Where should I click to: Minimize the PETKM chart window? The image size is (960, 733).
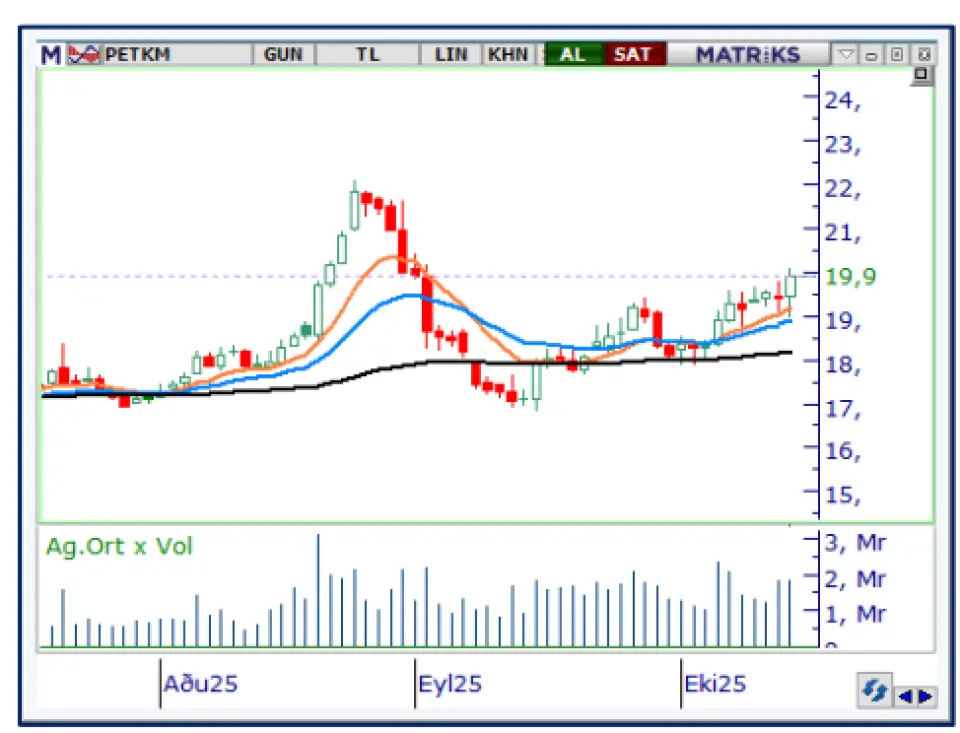pyautogui.click(x=872, y=54)
